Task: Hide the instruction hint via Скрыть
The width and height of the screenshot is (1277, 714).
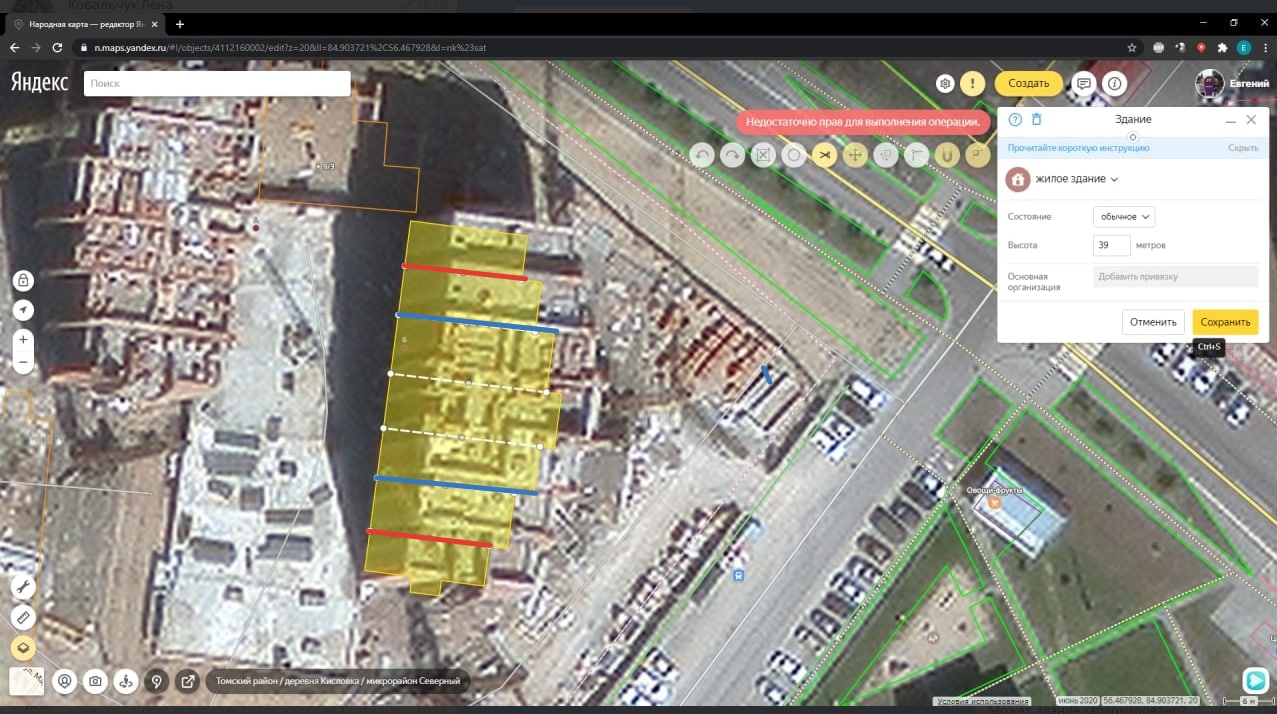Action: click(1243, 148)
